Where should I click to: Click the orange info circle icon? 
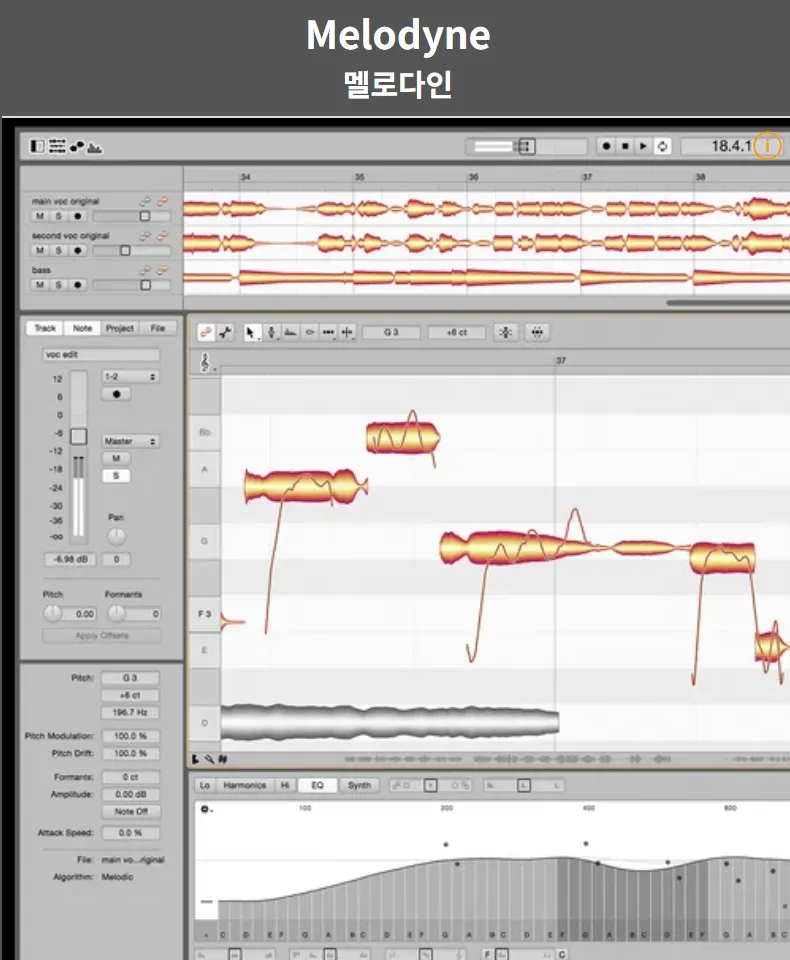click(767, 146)
